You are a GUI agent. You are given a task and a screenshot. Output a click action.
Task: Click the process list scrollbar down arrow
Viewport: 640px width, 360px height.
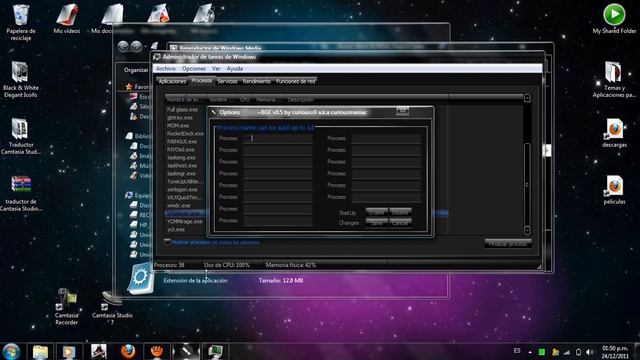coord(527,230)
